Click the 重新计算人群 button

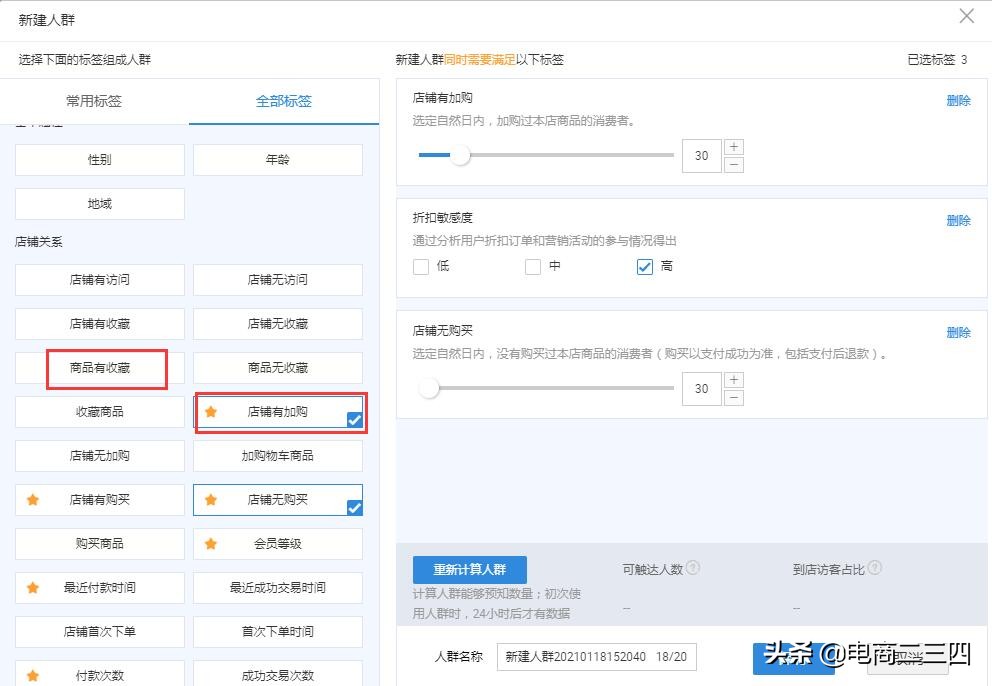click(x=470, y=569)
